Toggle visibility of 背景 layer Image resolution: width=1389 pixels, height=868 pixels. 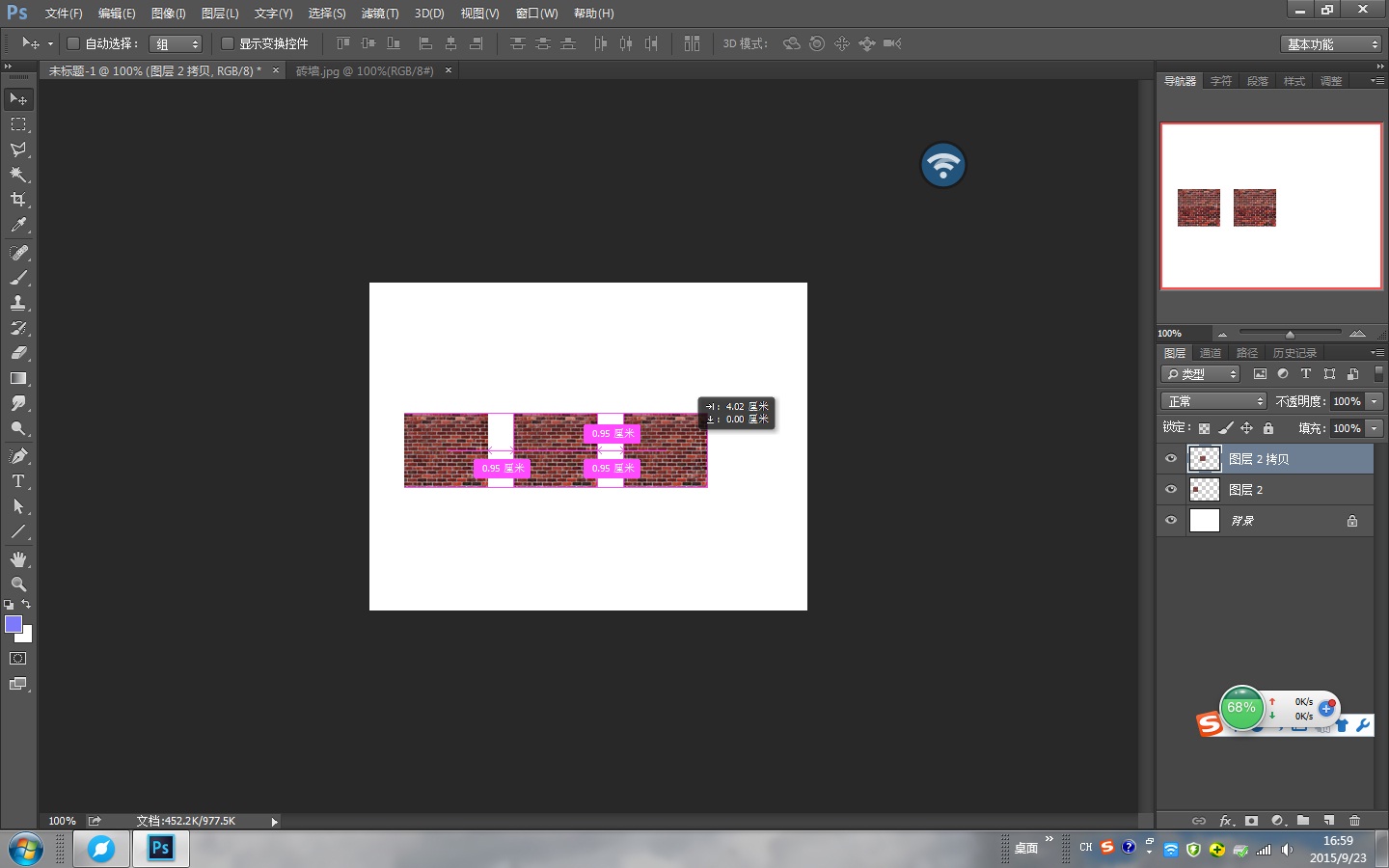[x=1170, y=520]
